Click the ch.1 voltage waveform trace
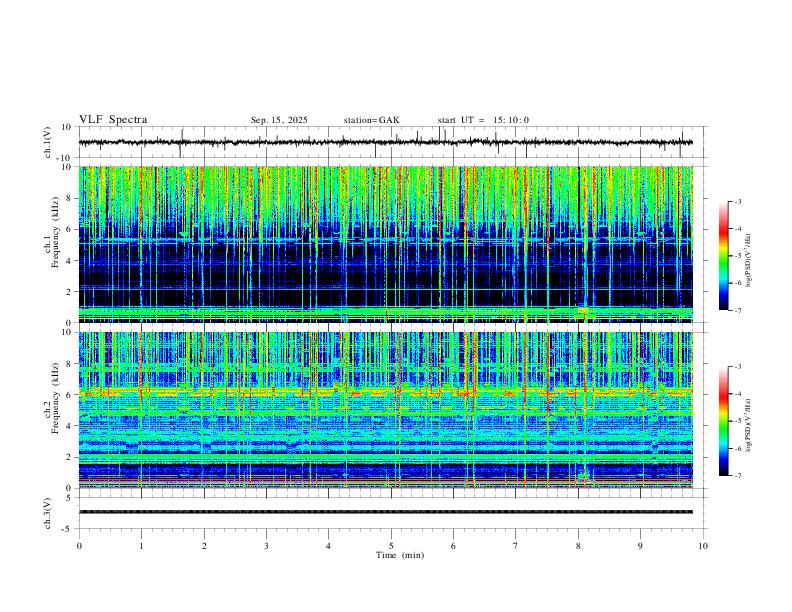792x612 pixels. pyautogui.click(x=386, y=142)
